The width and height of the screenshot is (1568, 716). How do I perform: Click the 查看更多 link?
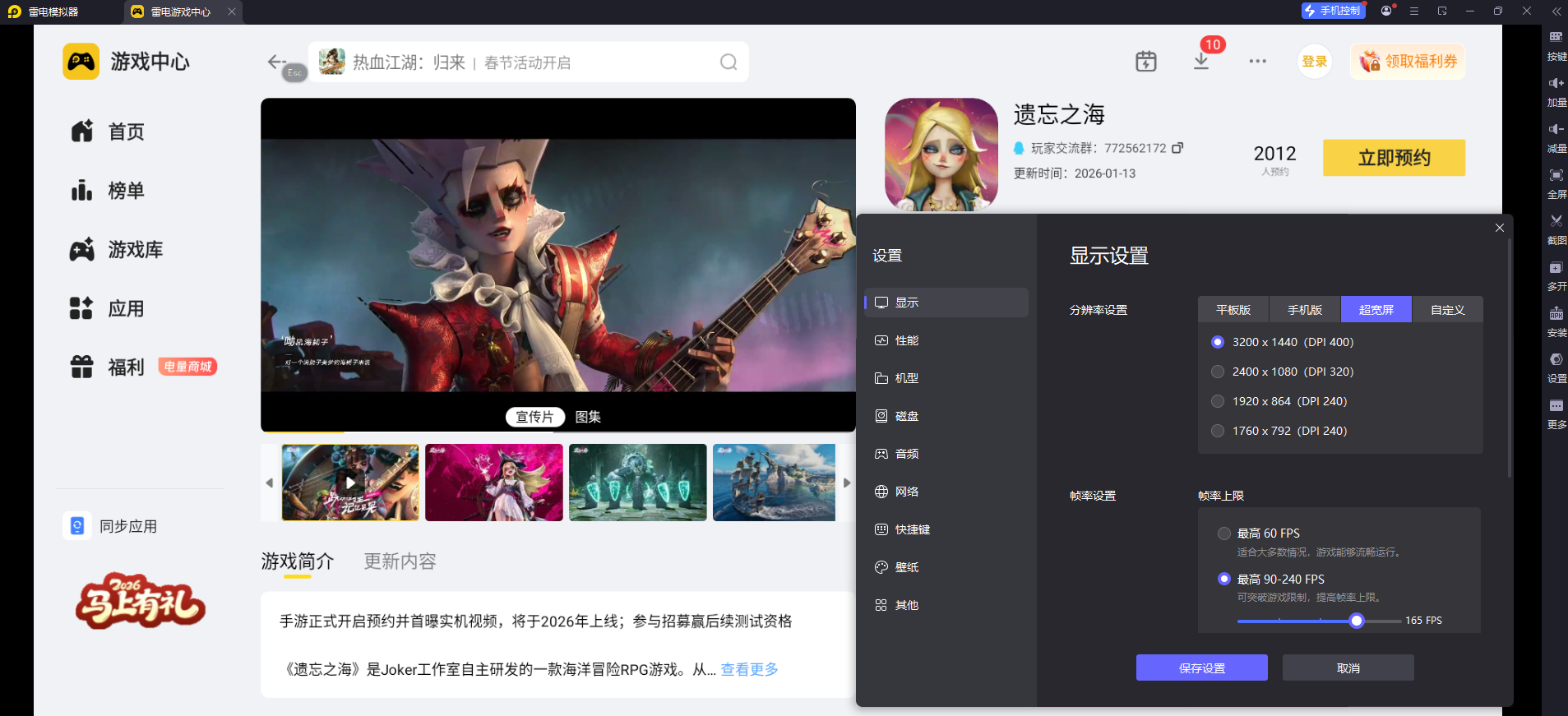749,669
